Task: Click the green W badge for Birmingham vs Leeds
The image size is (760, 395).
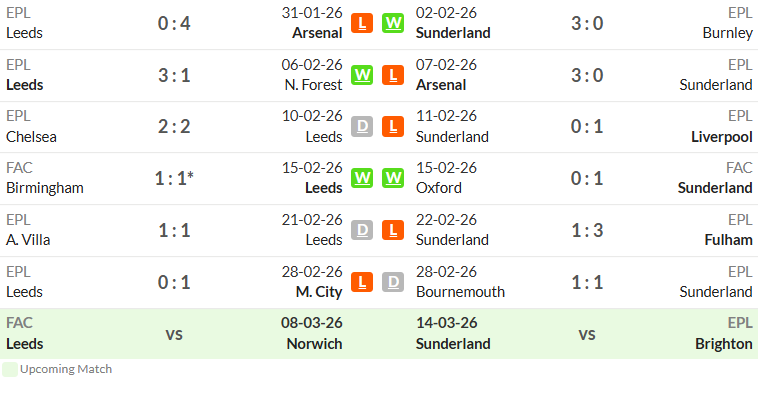Action: pyautogui.click(x=362, y=178)
